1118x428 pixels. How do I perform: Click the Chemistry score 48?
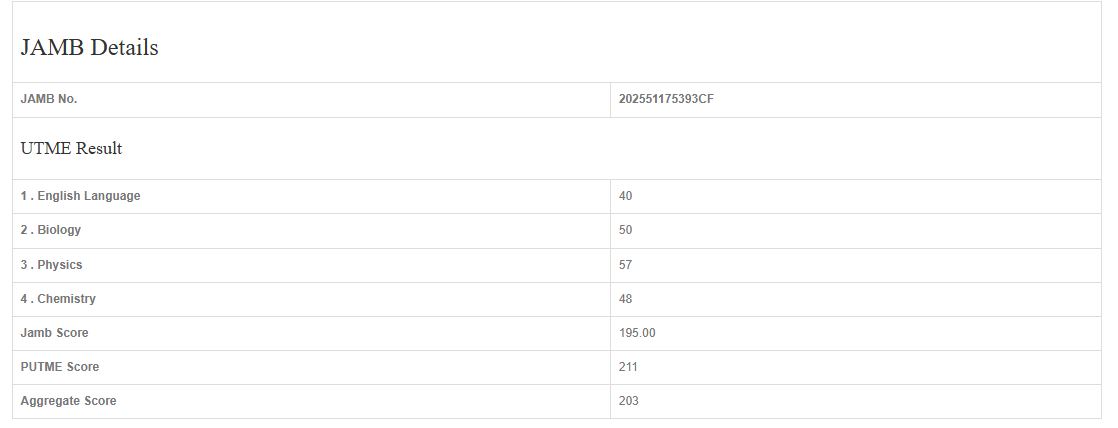coord(626,299)
